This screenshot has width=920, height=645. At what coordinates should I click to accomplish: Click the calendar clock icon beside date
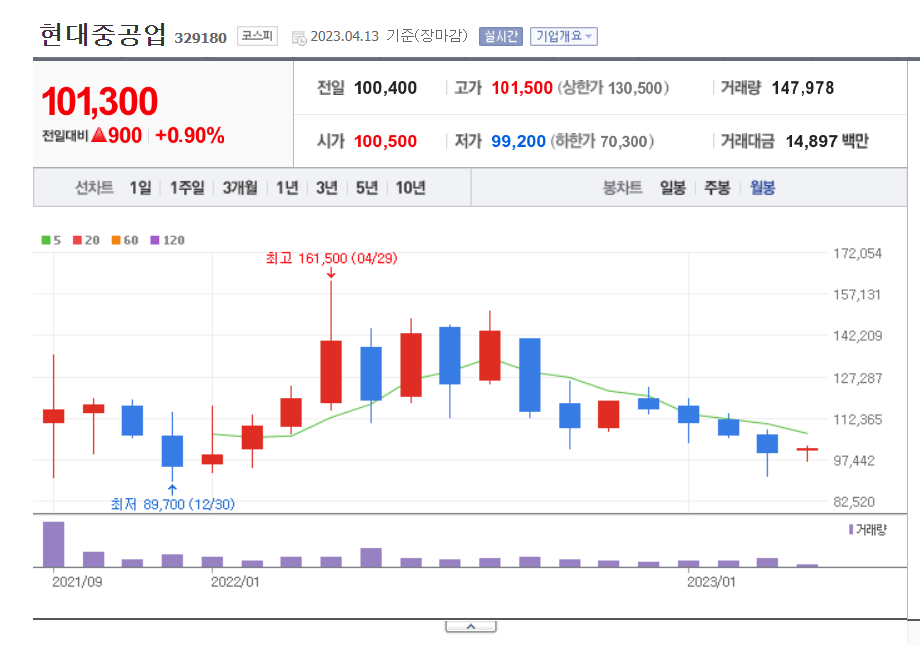tap(299, 38)
